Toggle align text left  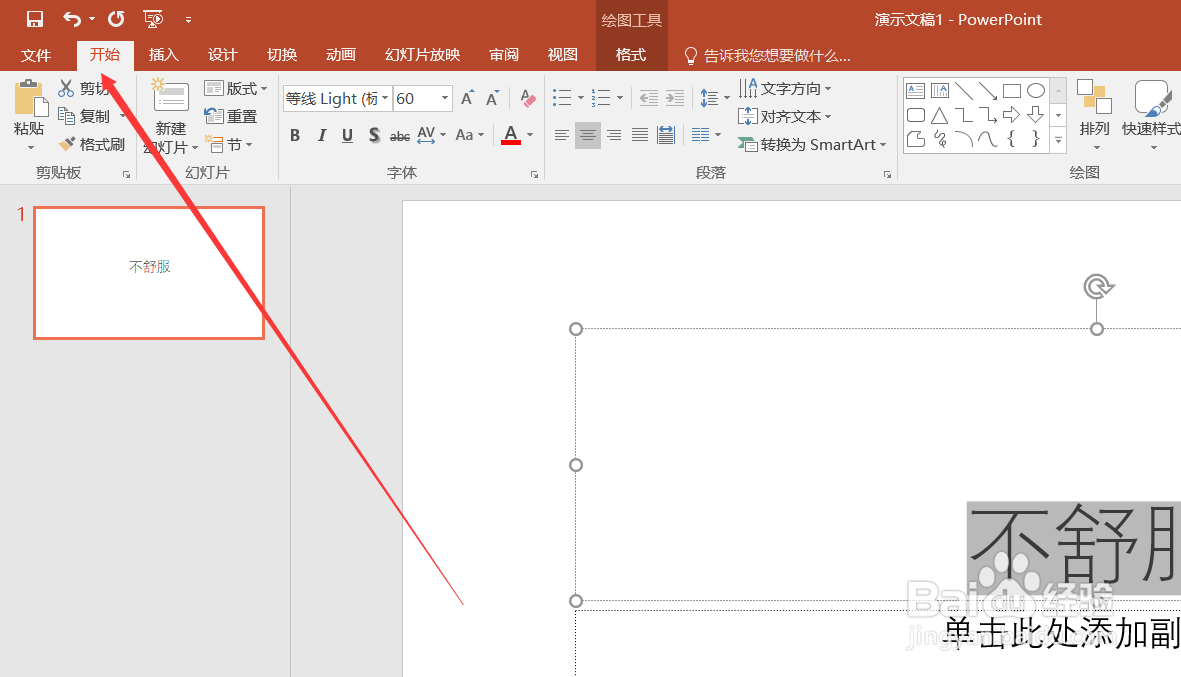pos(561,135)
